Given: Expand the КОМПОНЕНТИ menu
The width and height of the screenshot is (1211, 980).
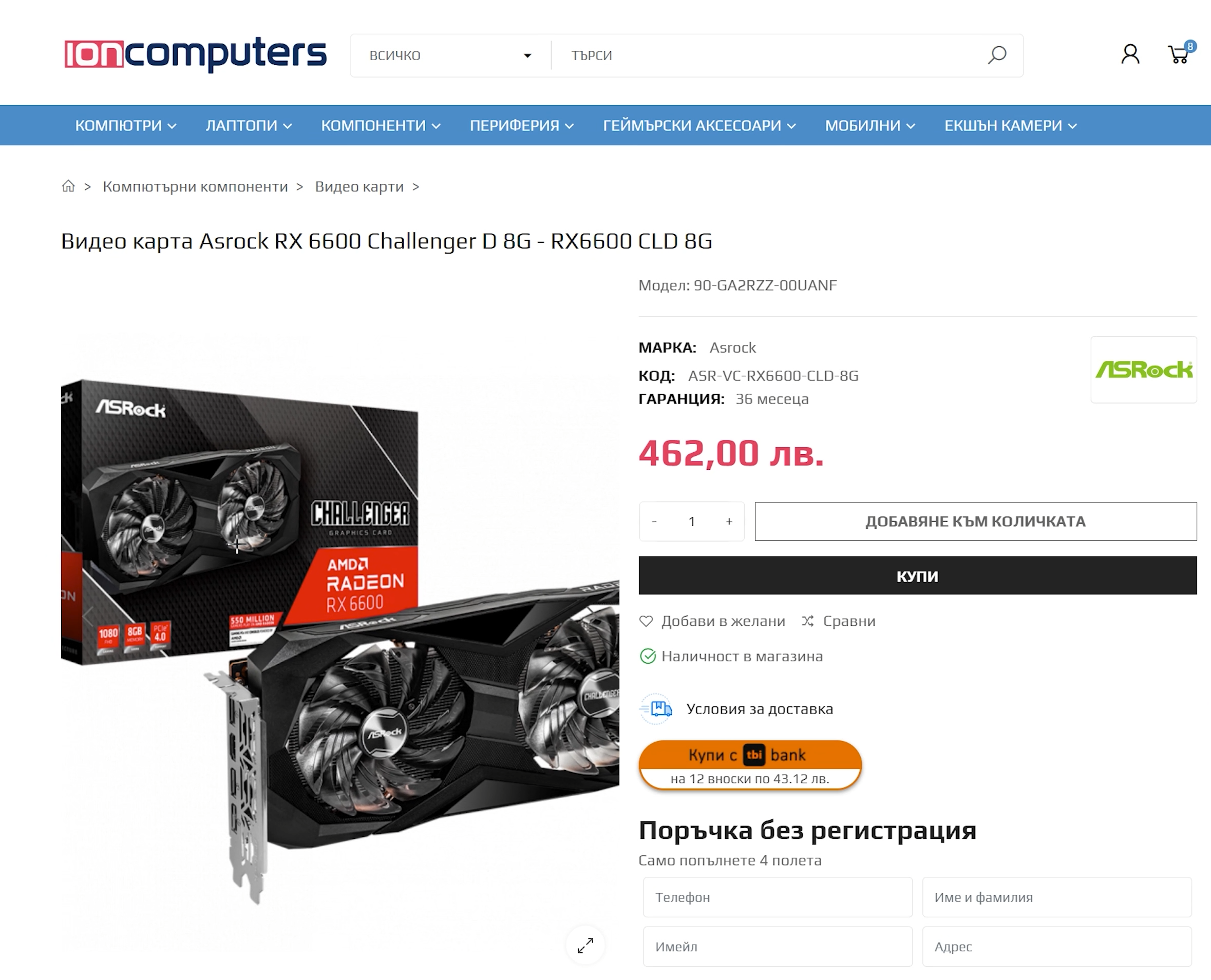Looking at the screenshot, I should click(381, 125).
